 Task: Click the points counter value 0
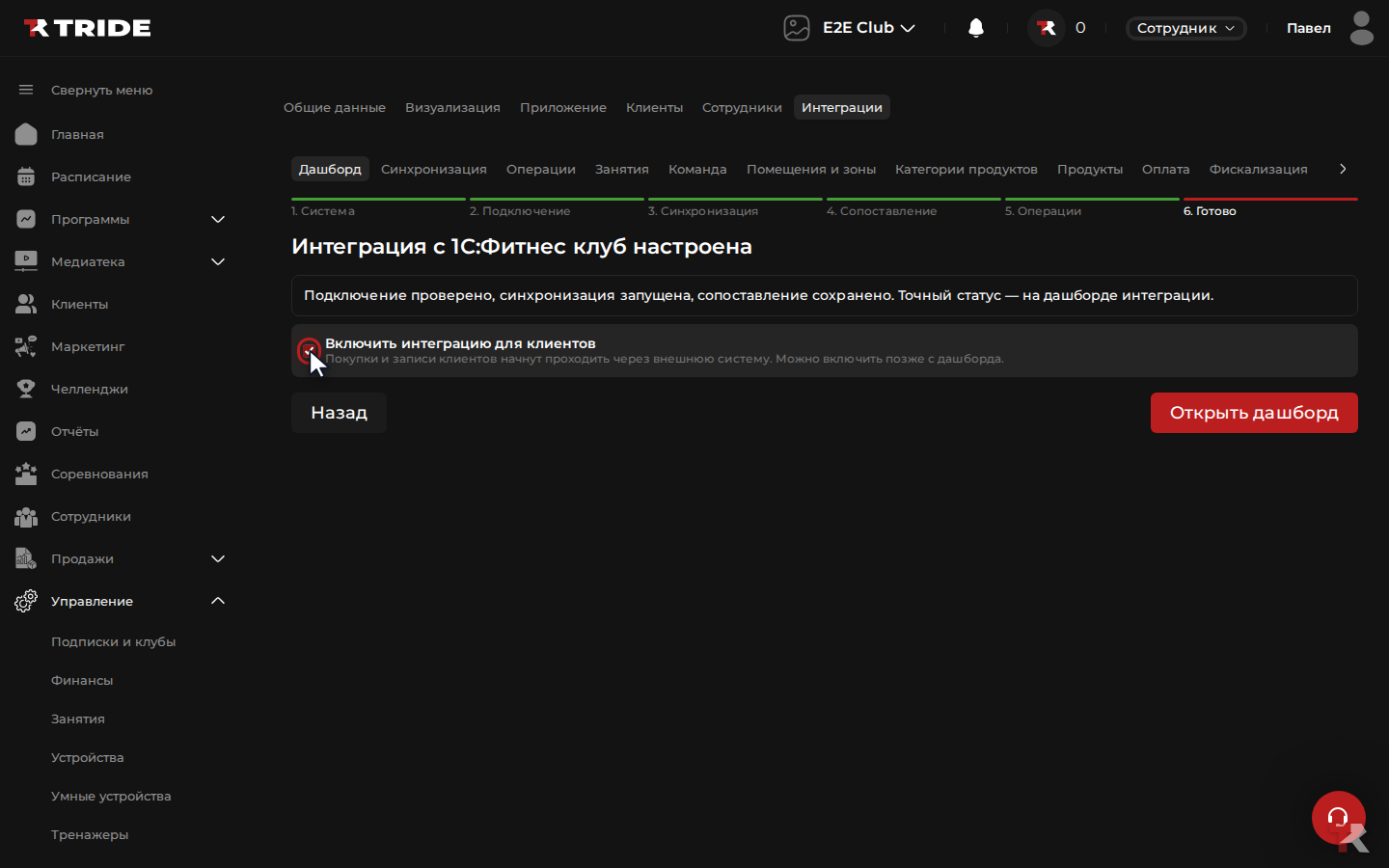(x=1080, y=28)
